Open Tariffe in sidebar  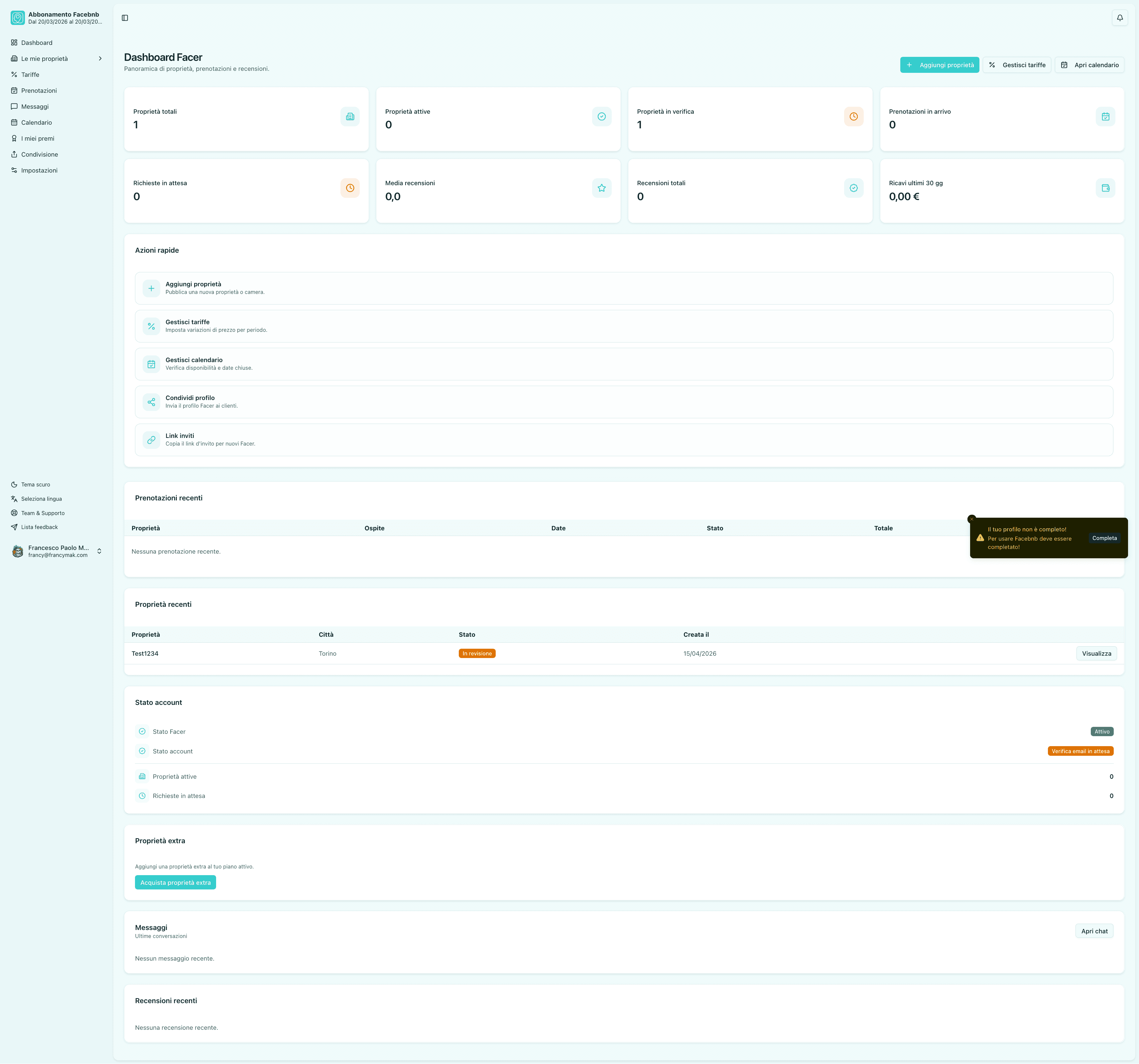[56, 74]
